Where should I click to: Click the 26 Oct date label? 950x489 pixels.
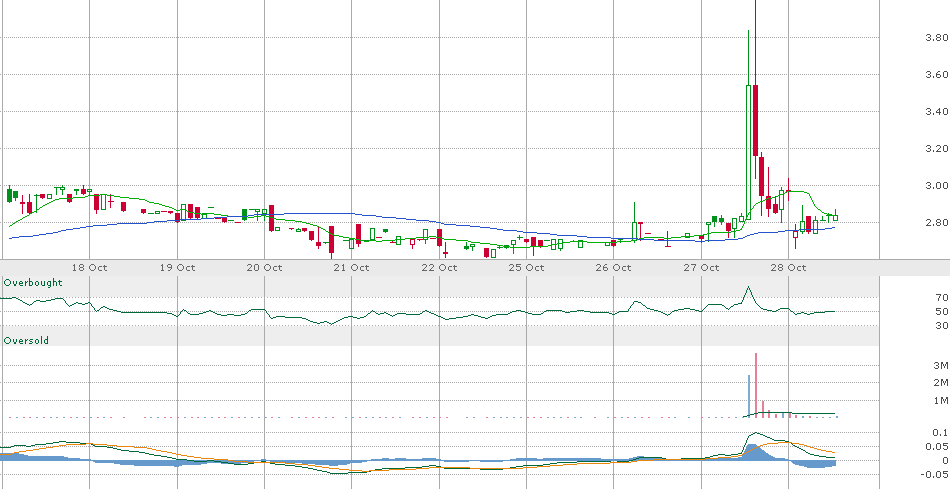(614, 267)
